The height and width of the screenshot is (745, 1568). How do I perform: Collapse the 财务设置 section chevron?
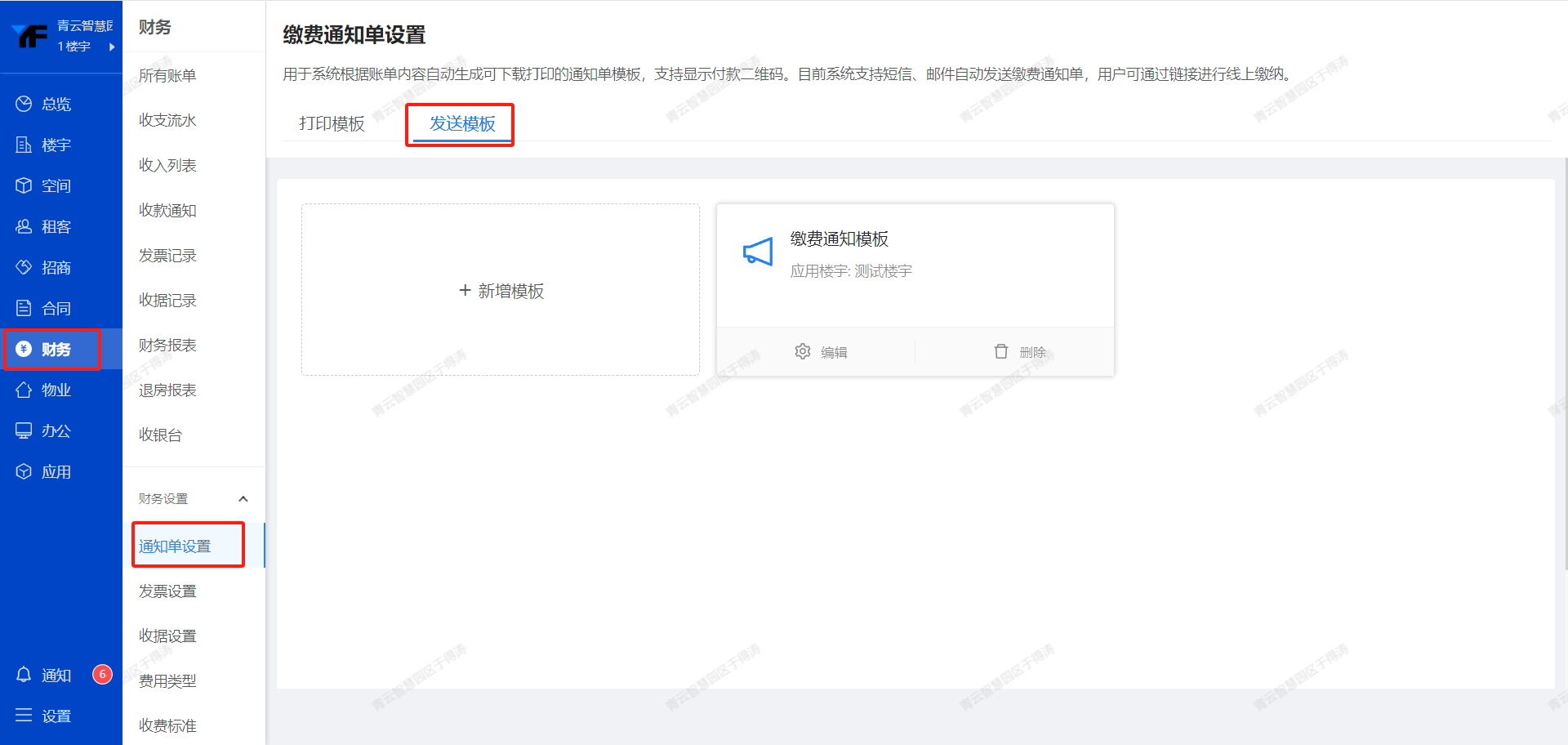pos(243,498)
